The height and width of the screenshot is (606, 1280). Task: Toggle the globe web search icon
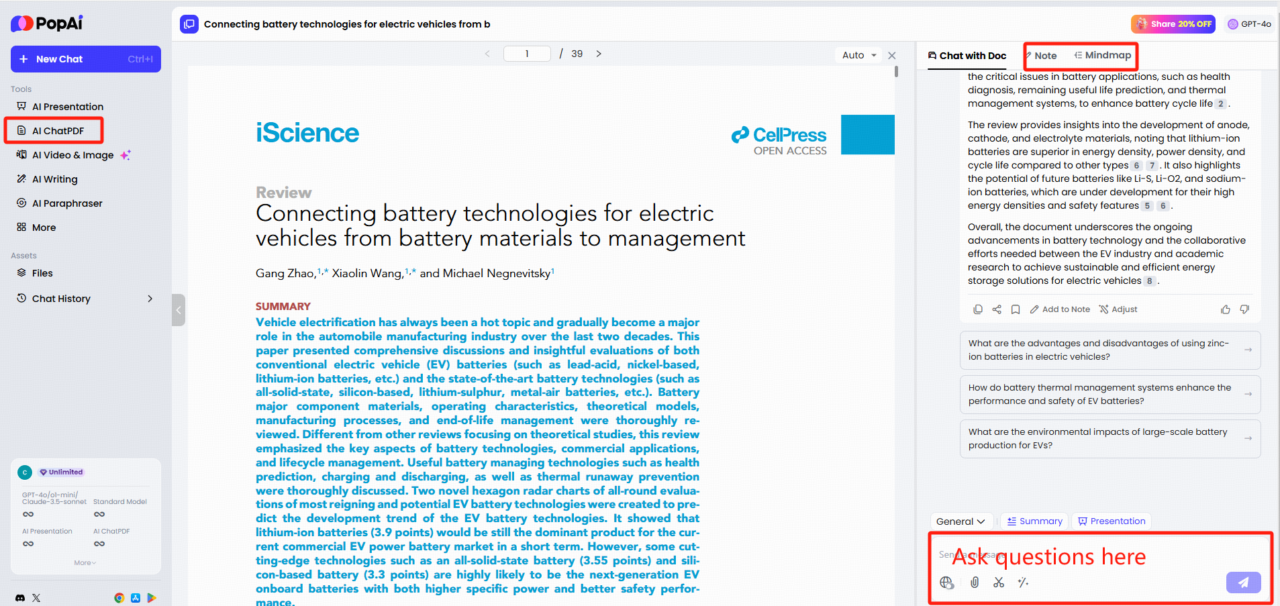(948, 582)
